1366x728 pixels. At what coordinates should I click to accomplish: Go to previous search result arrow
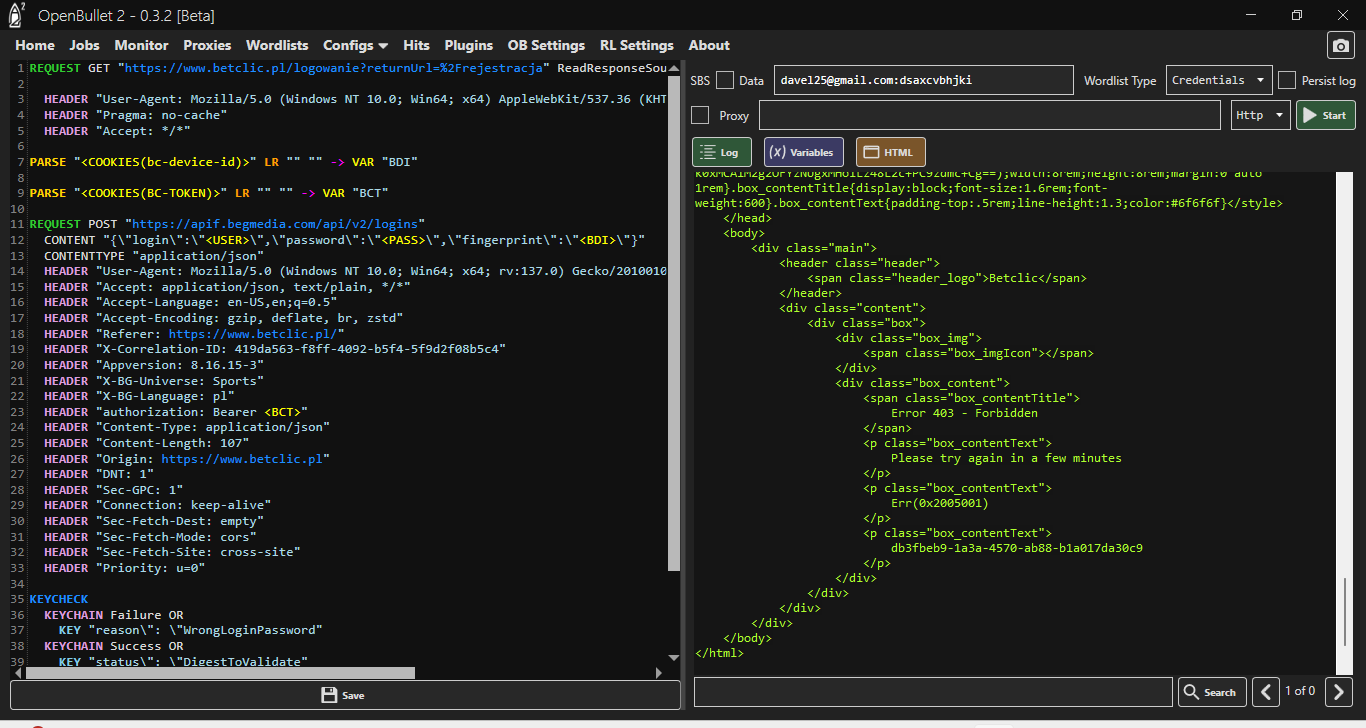coord(1266,691)
